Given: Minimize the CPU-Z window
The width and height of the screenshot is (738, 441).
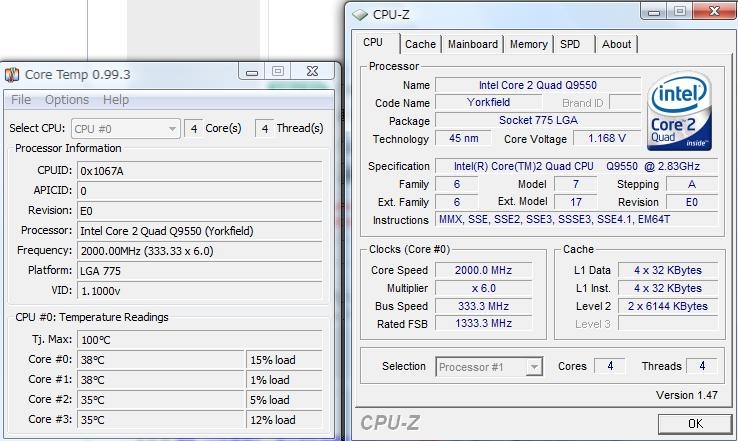Looking at the screenshot, I should pyautogui.click(x=654, y=11).
